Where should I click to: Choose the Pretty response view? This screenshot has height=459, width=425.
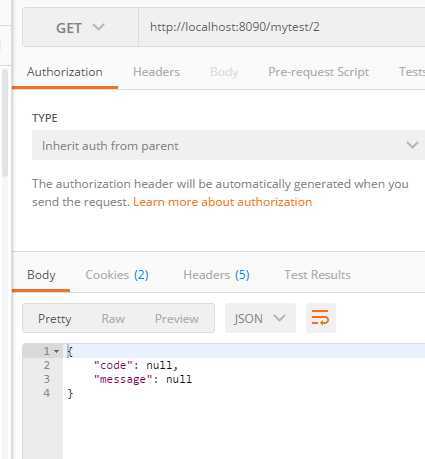click(55, 319)
